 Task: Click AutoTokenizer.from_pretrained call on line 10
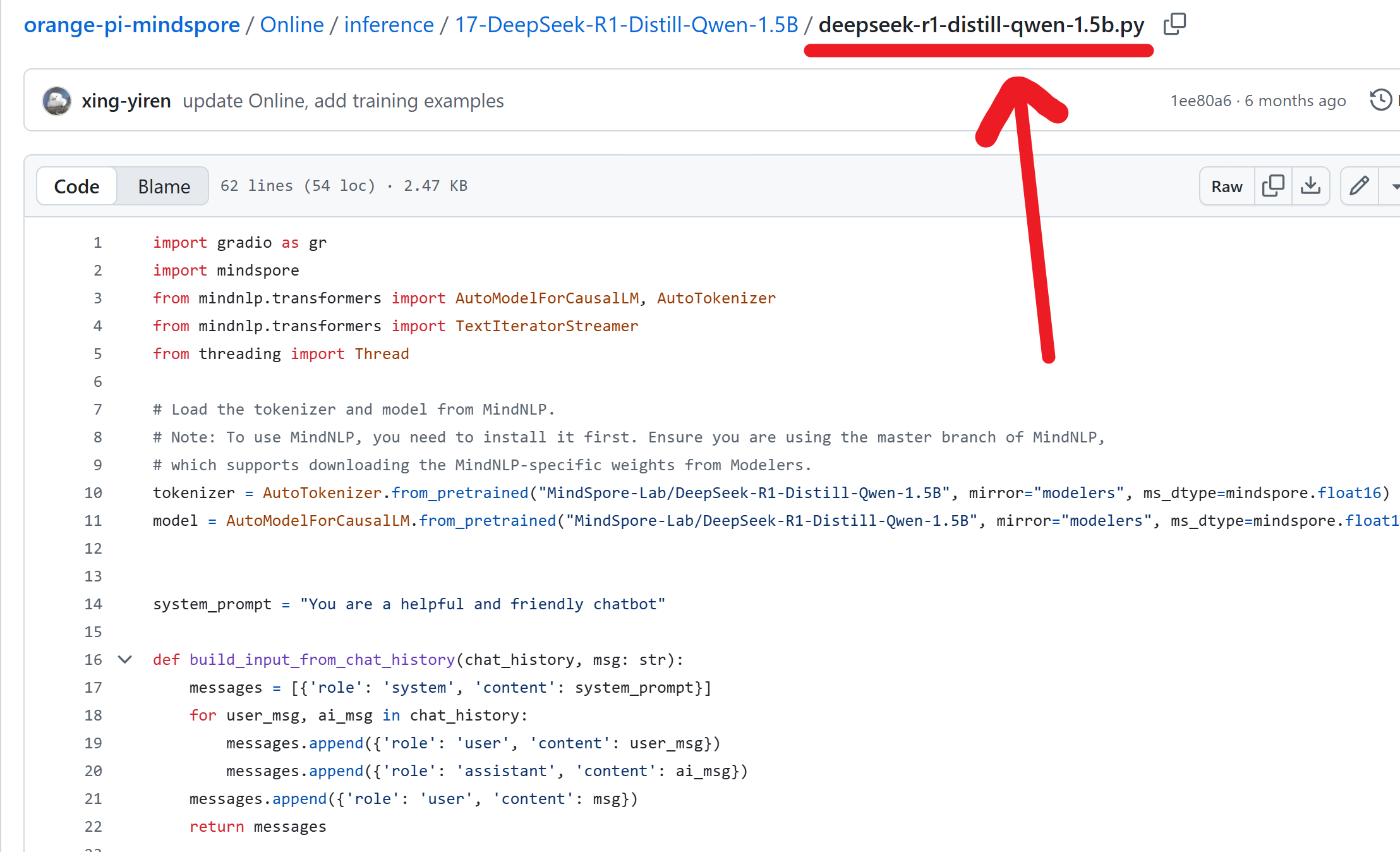pos(395,493)
